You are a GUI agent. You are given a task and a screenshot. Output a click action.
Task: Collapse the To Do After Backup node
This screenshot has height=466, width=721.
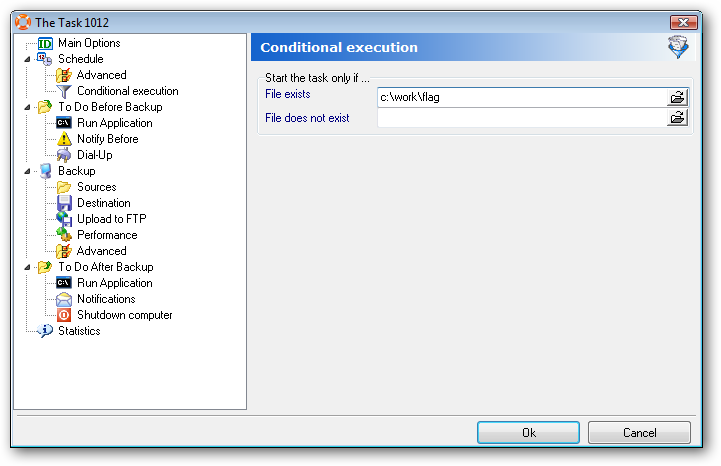tap(28, 267)
